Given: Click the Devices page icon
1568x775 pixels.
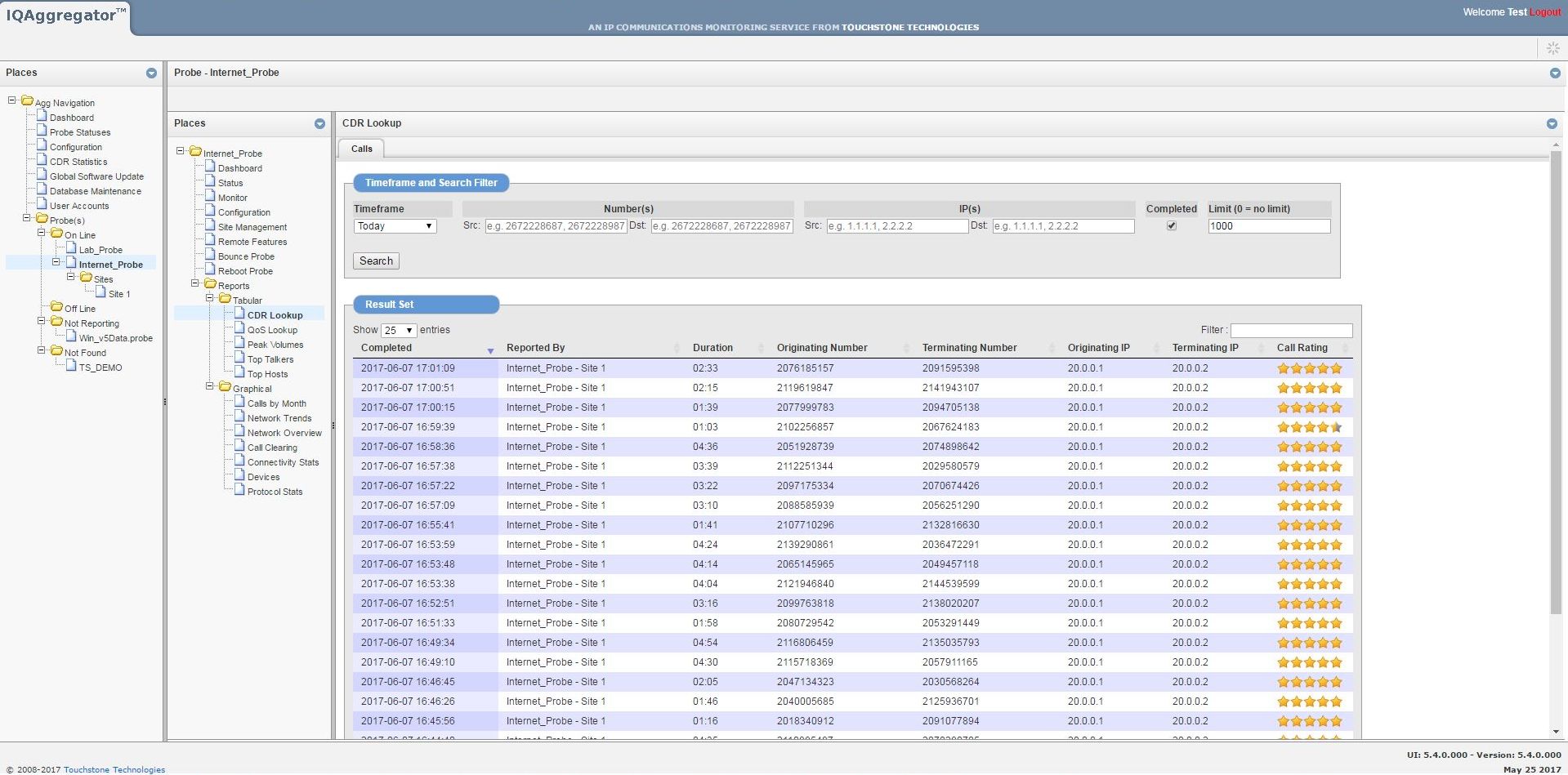Looking at the screenshot, I should tap(239, 475).
